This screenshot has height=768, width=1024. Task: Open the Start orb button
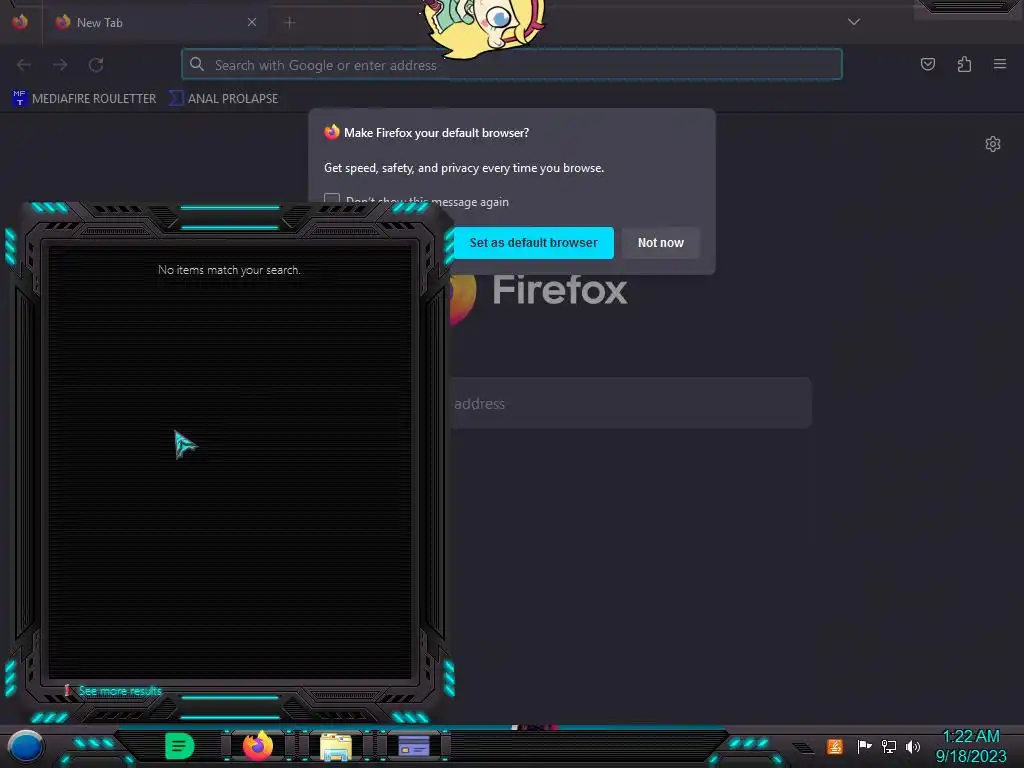click(25, 746)
